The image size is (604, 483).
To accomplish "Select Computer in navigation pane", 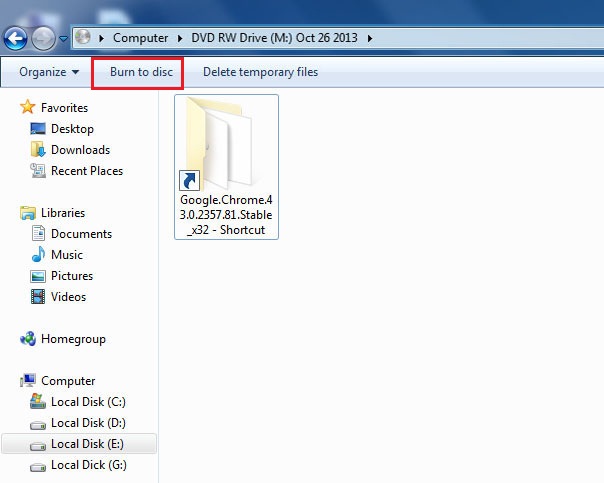I will pyautogui.click(x=68, y=381).
